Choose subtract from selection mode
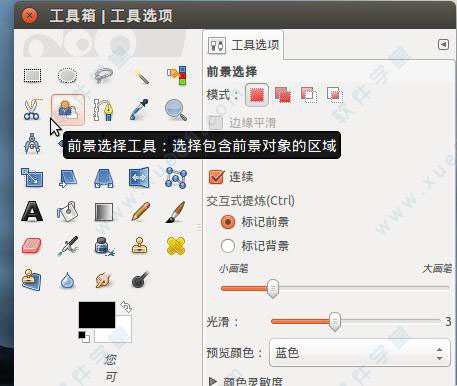This screenshot has width=457, height=386. (309, 95)
